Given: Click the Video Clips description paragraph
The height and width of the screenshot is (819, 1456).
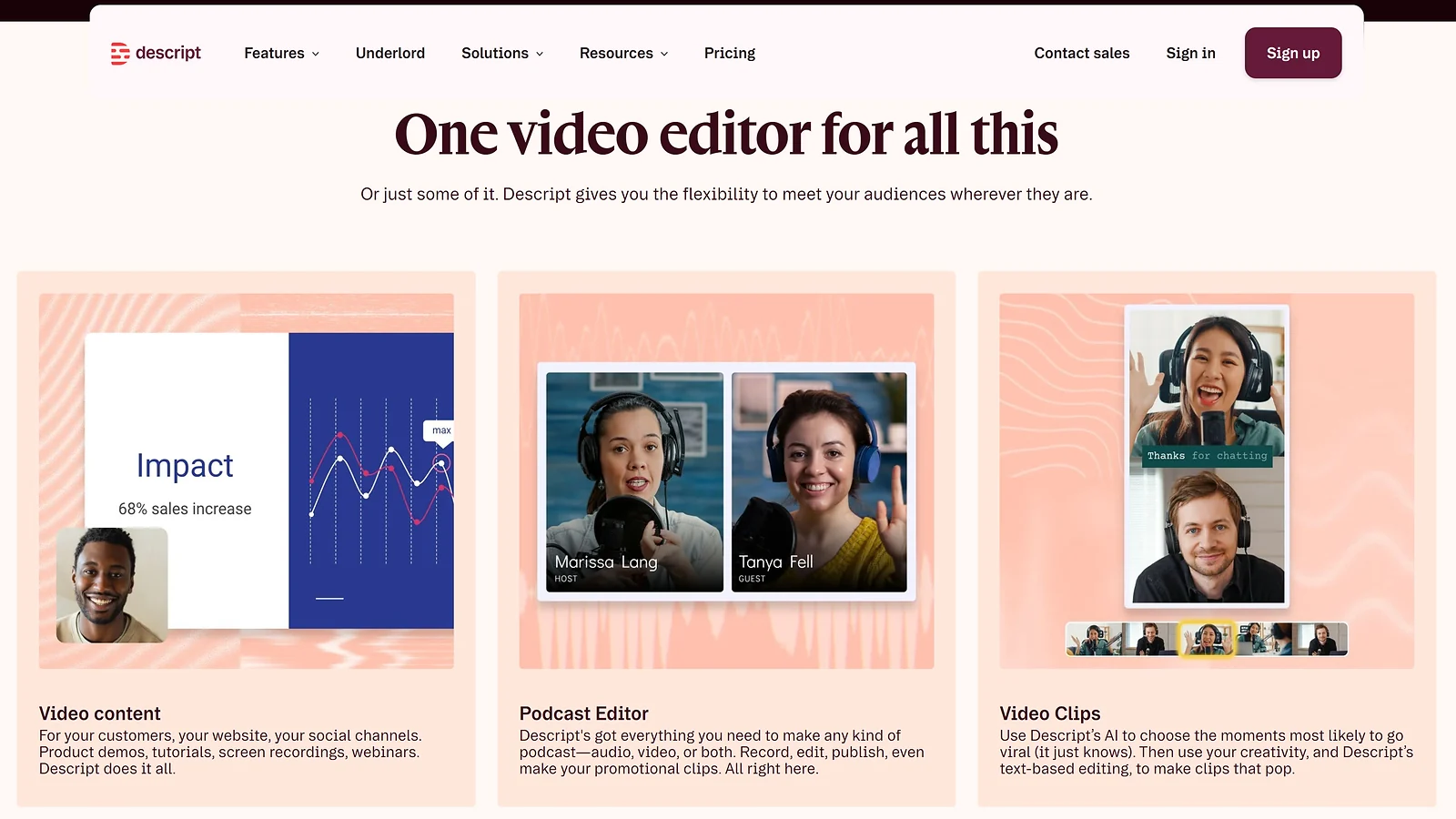Looking at the screenshot, I should tap(1207, 753).
